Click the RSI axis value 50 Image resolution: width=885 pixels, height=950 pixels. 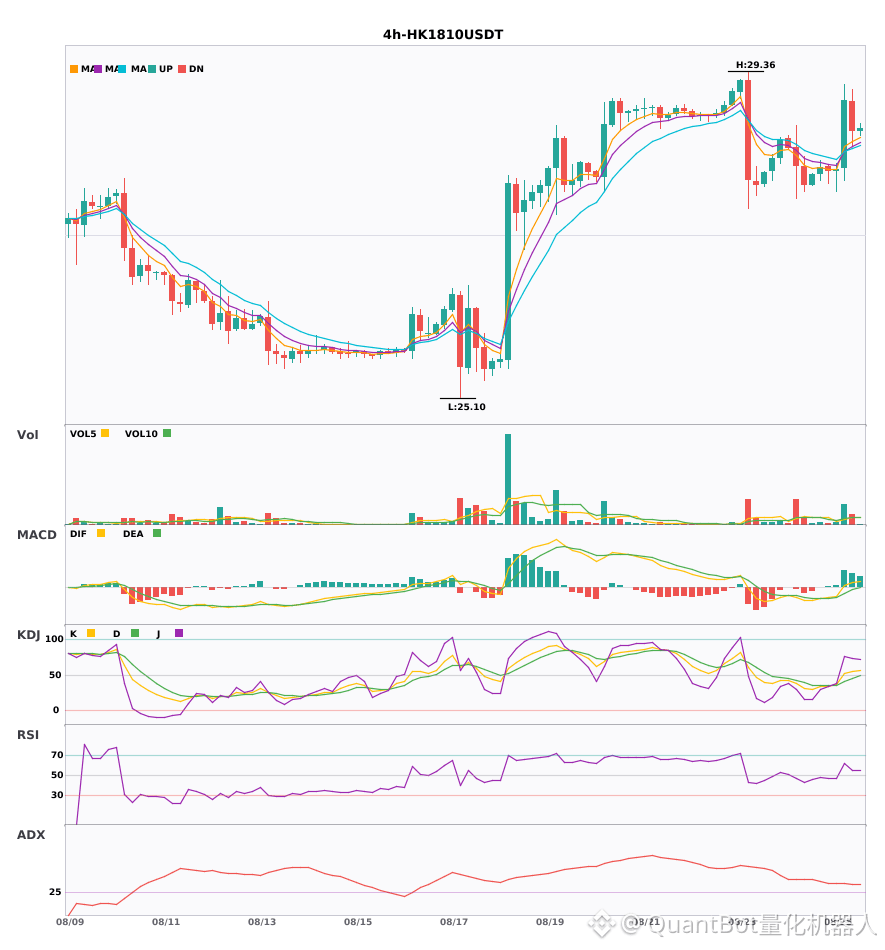click(57, 775)
